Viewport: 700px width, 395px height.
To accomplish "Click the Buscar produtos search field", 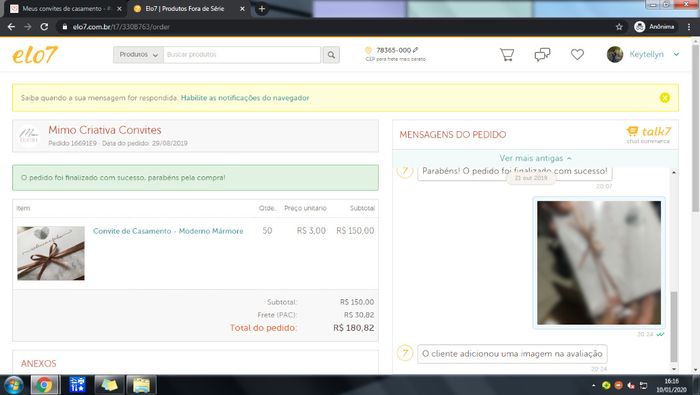I will (242, 54).
